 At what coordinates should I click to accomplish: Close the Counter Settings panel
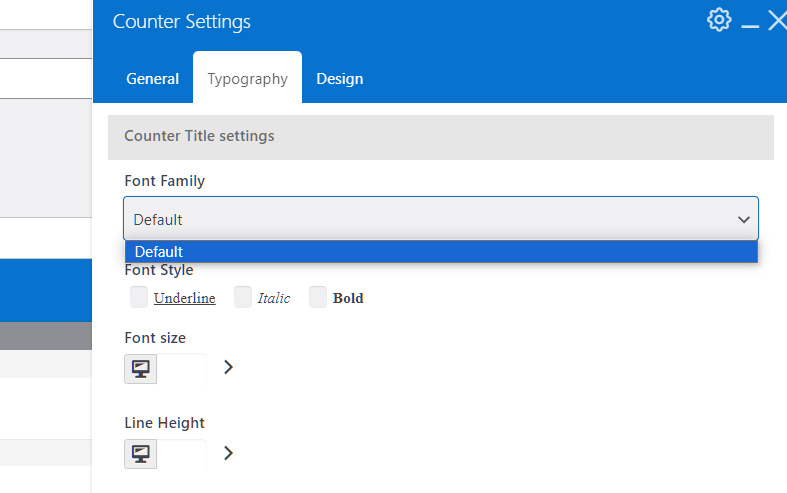(x=777, y=21)
